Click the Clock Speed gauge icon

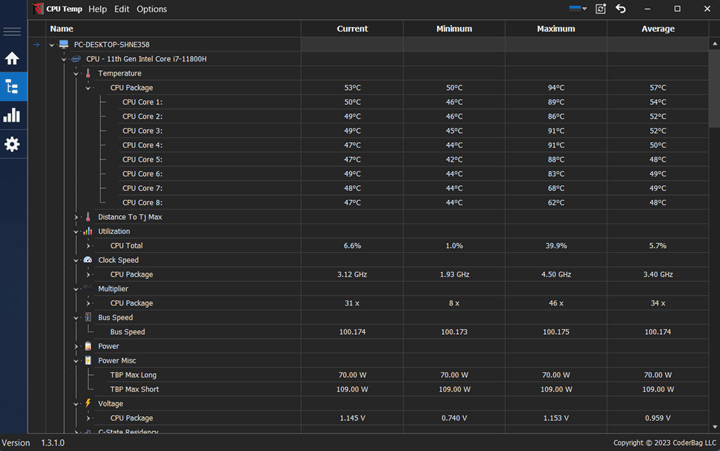(88, 260)
